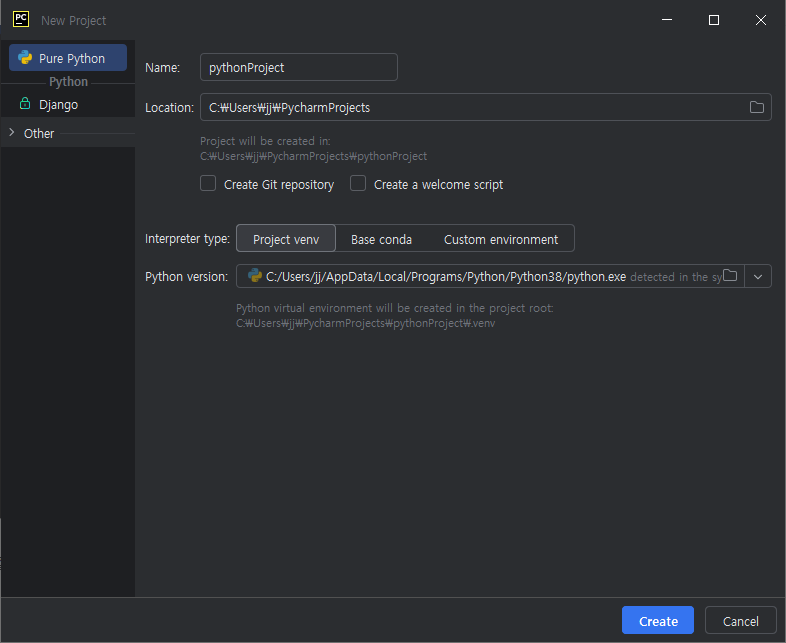The width and height of the screenshot is (786, 643).
Task: Maximize the New Project window
Action: [714, 20]
